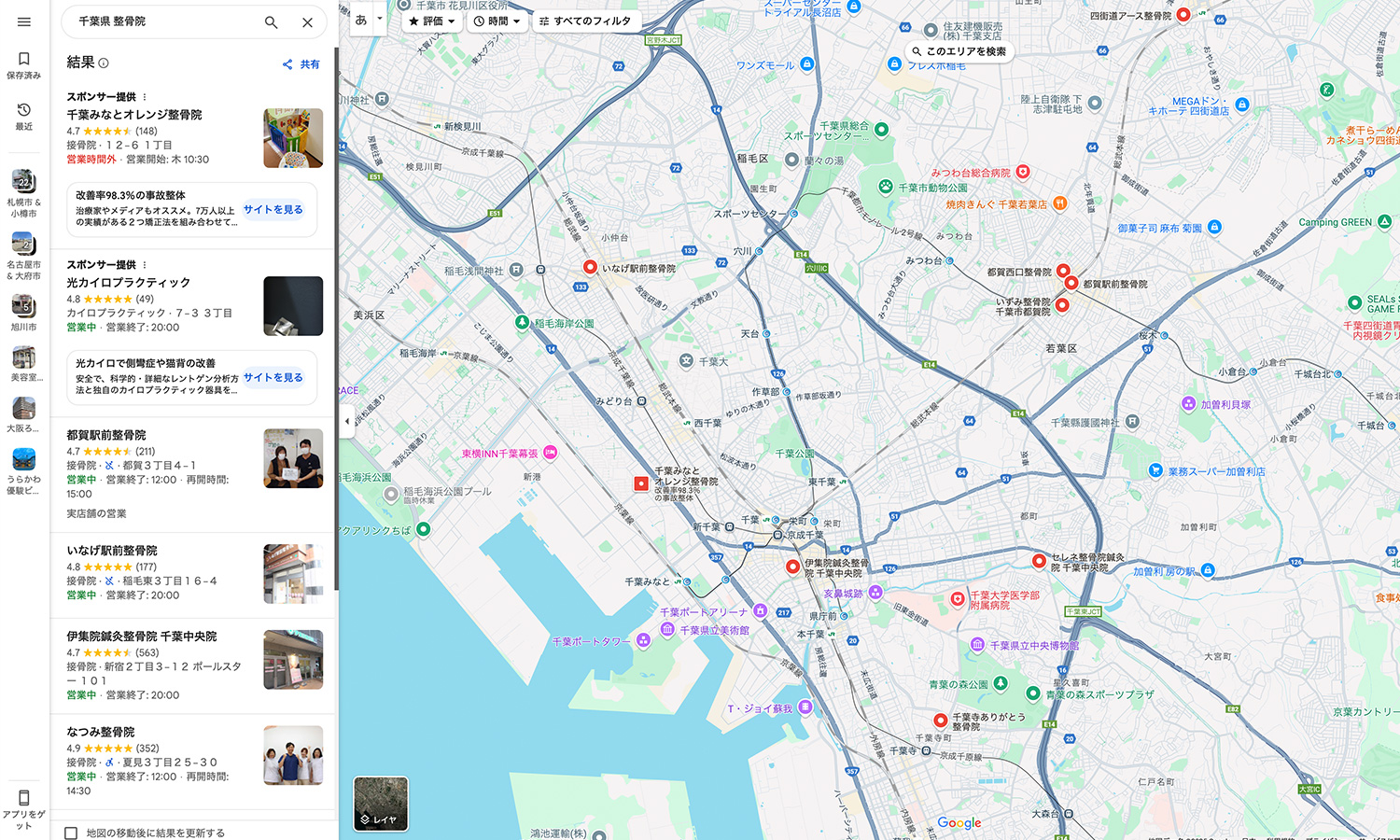Visit site for 光カイロで側彎症や猫背の改善 ad

coord(273,378)
